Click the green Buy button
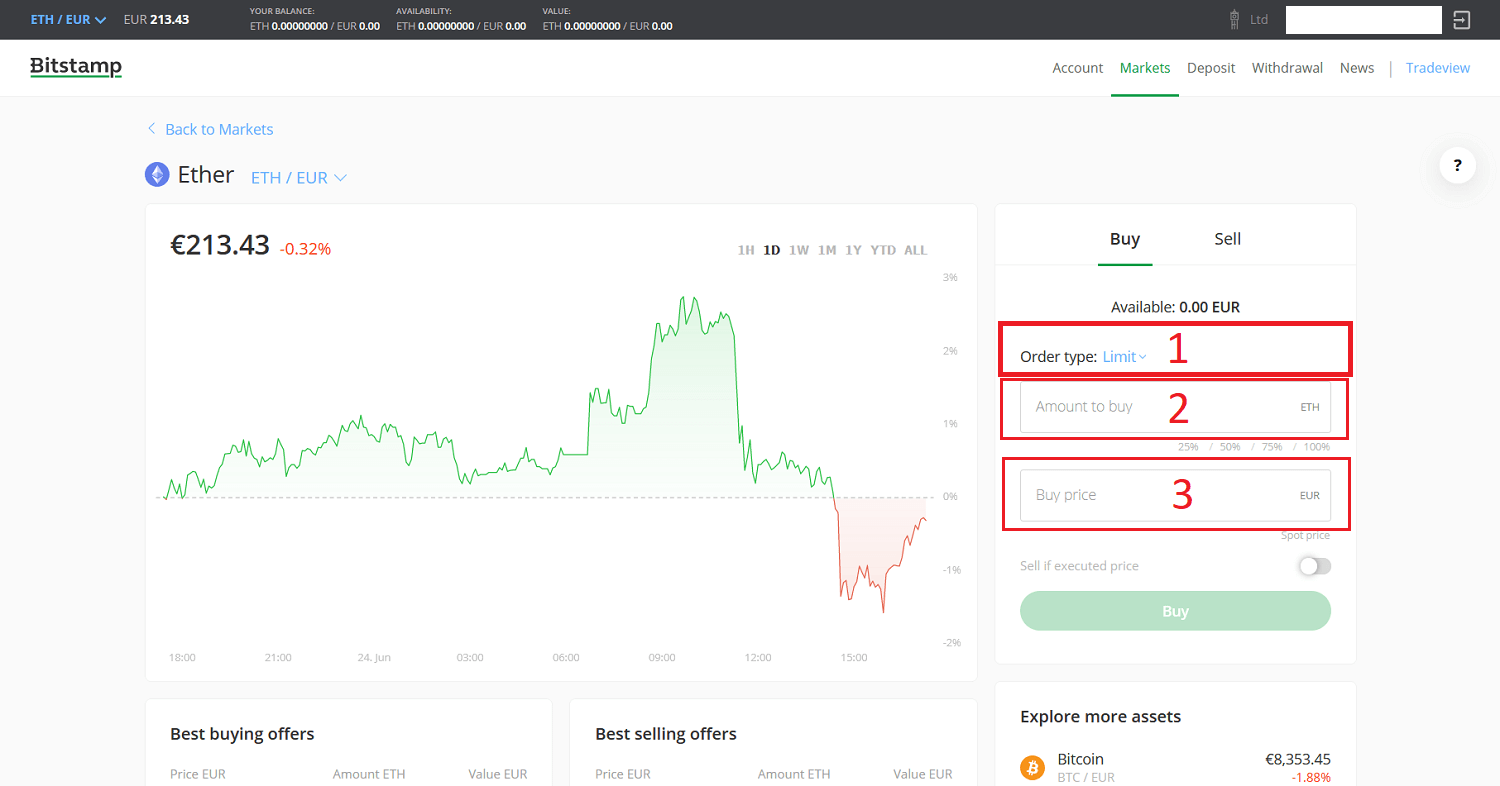The image size is (1500, 786). point(1175,611)
